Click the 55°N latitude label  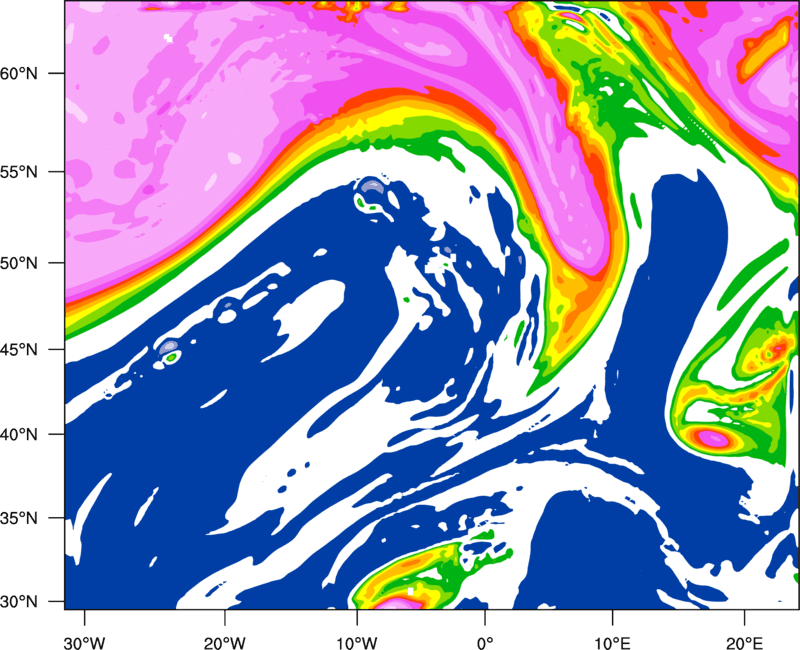pyautogui.click(x=19, y=172)
